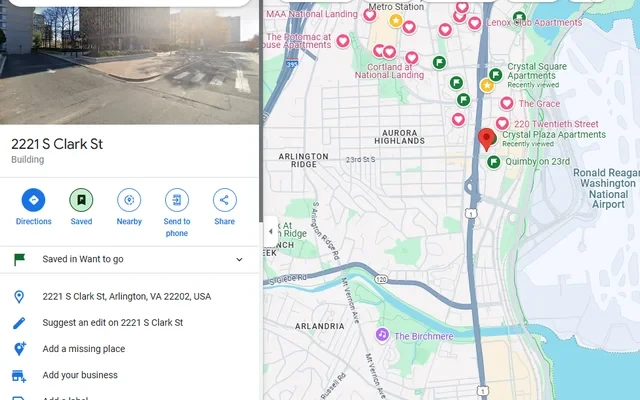Expand Saved in Want to go list
The height and width of the screenshot is (400, 640).
(239, 260)
